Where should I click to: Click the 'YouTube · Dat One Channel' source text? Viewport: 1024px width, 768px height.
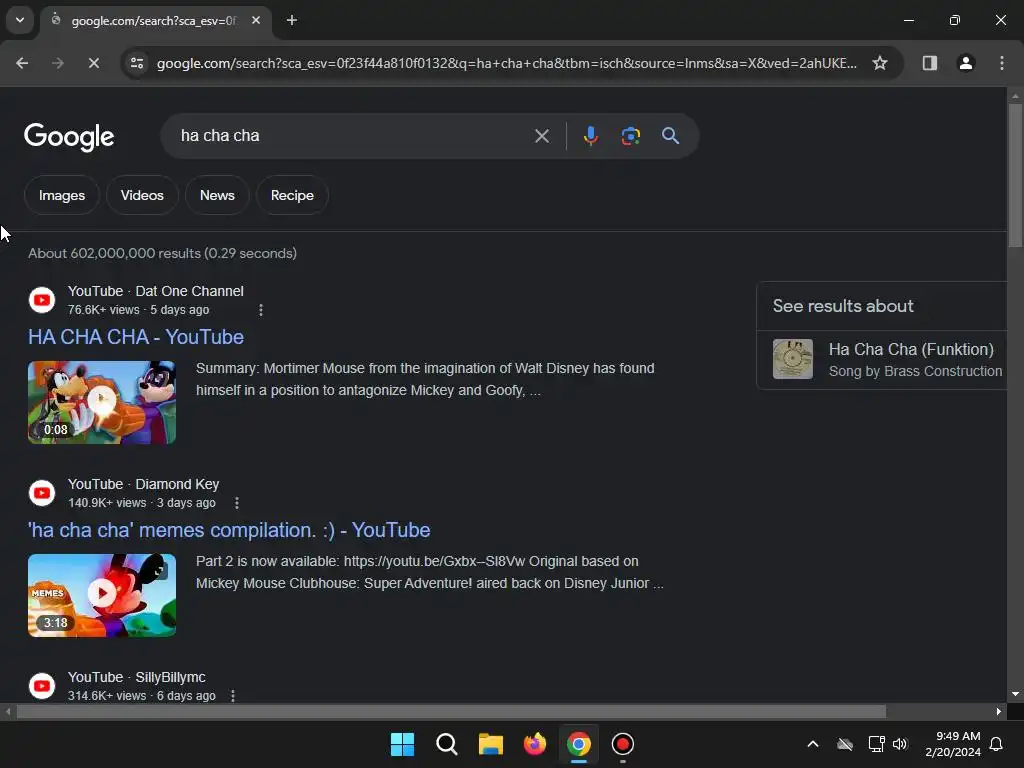click(x=155, y=291)
